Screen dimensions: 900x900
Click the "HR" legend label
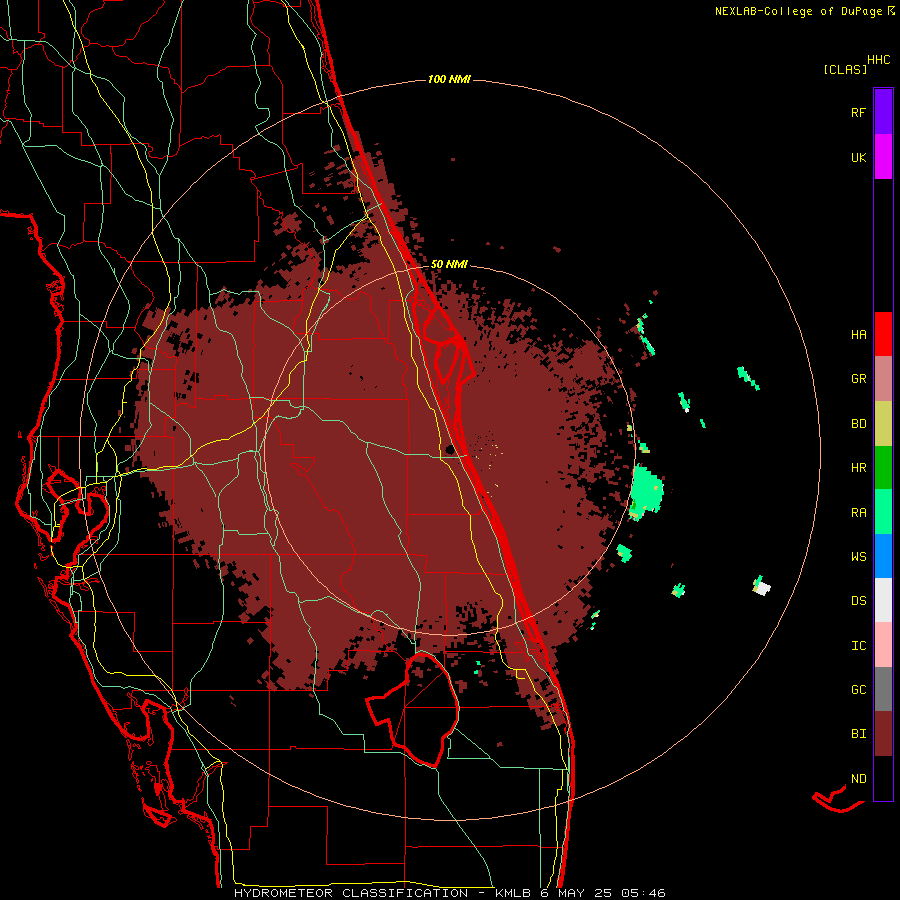click(x=858, y=468)
